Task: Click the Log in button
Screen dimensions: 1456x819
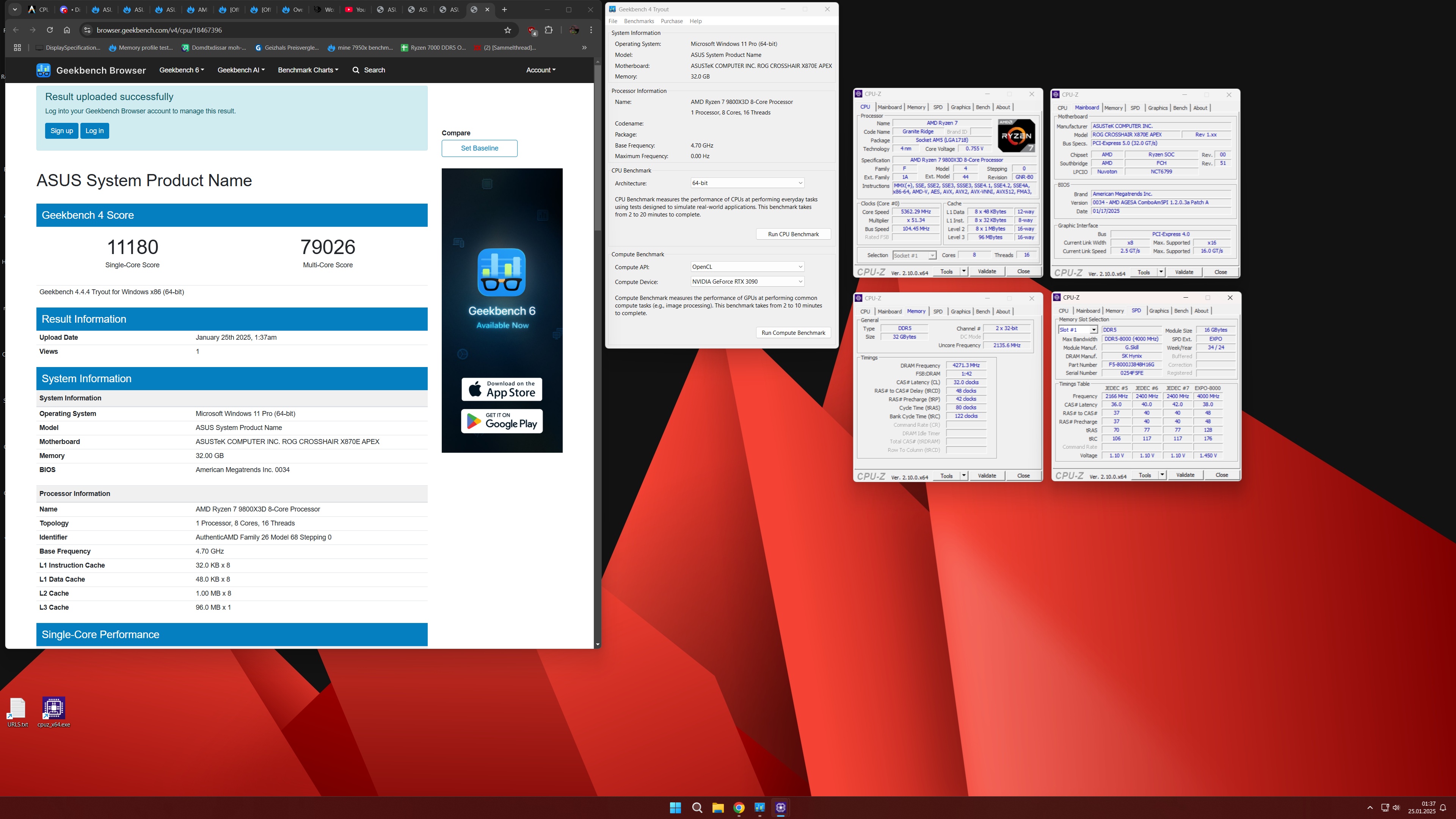Action: [x=94, y=130]
